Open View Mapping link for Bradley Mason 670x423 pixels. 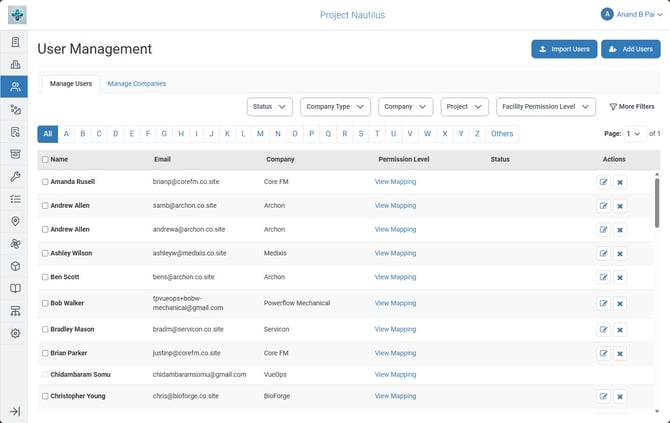tap(395, 329)
